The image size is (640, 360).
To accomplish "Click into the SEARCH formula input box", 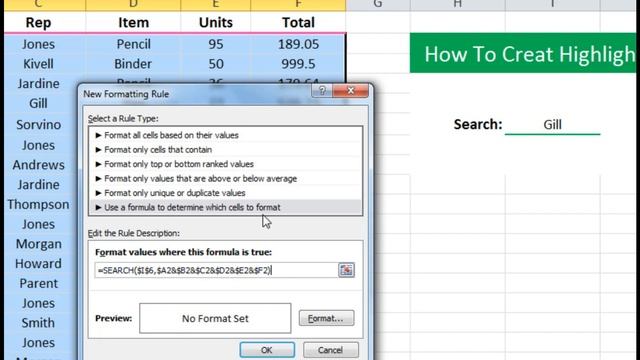I will (x=216, y=270).
